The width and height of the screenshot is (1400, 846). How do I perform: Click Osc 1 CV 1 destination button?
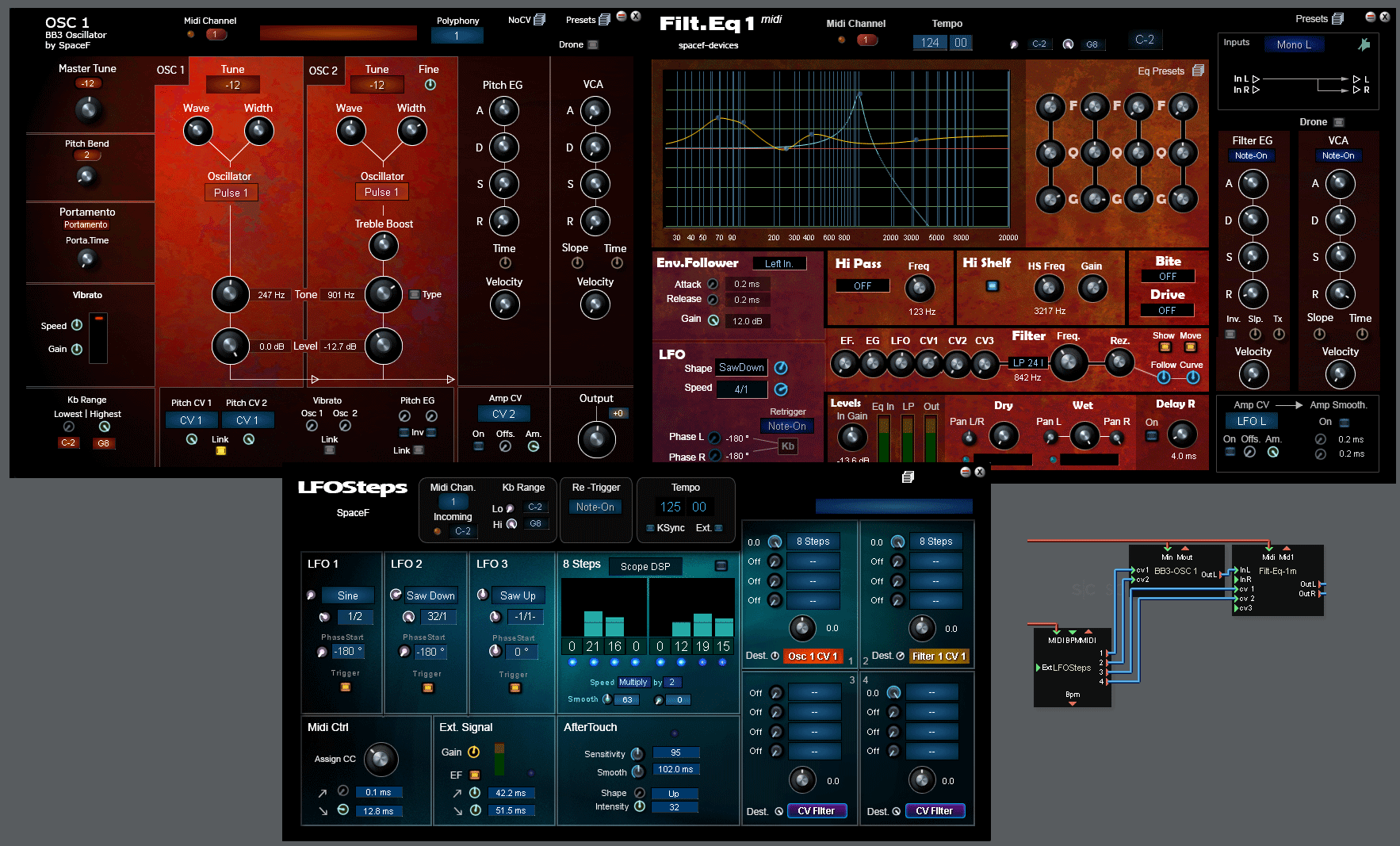[x=813, y=656]
